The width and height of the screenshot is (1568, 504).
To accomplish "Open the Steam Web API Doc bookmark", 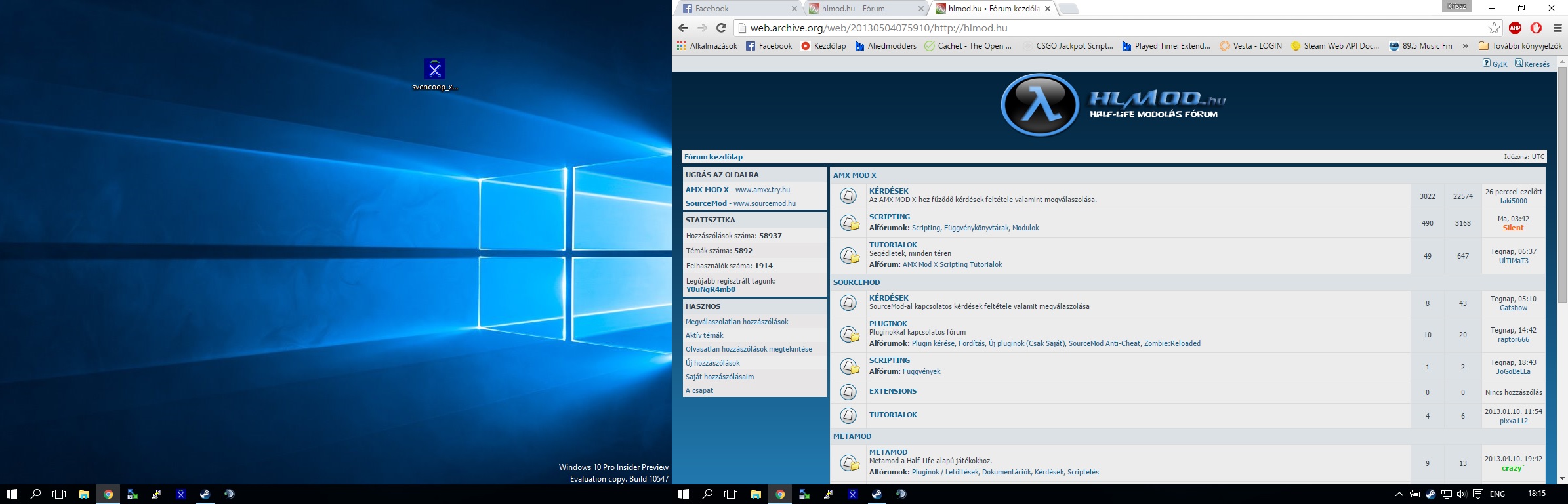I will click(1334, 46).
